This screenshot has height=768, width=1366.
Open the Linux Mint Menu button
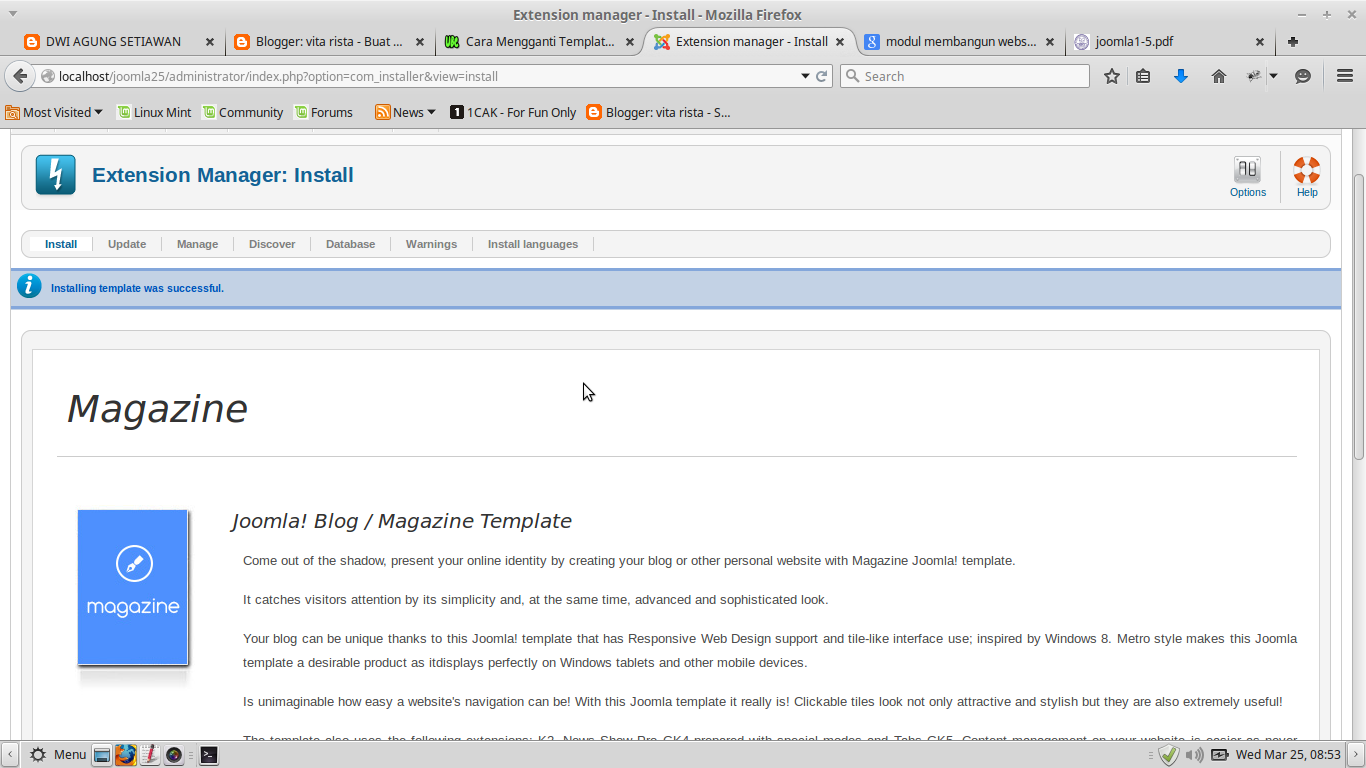[x=58, y=755]
